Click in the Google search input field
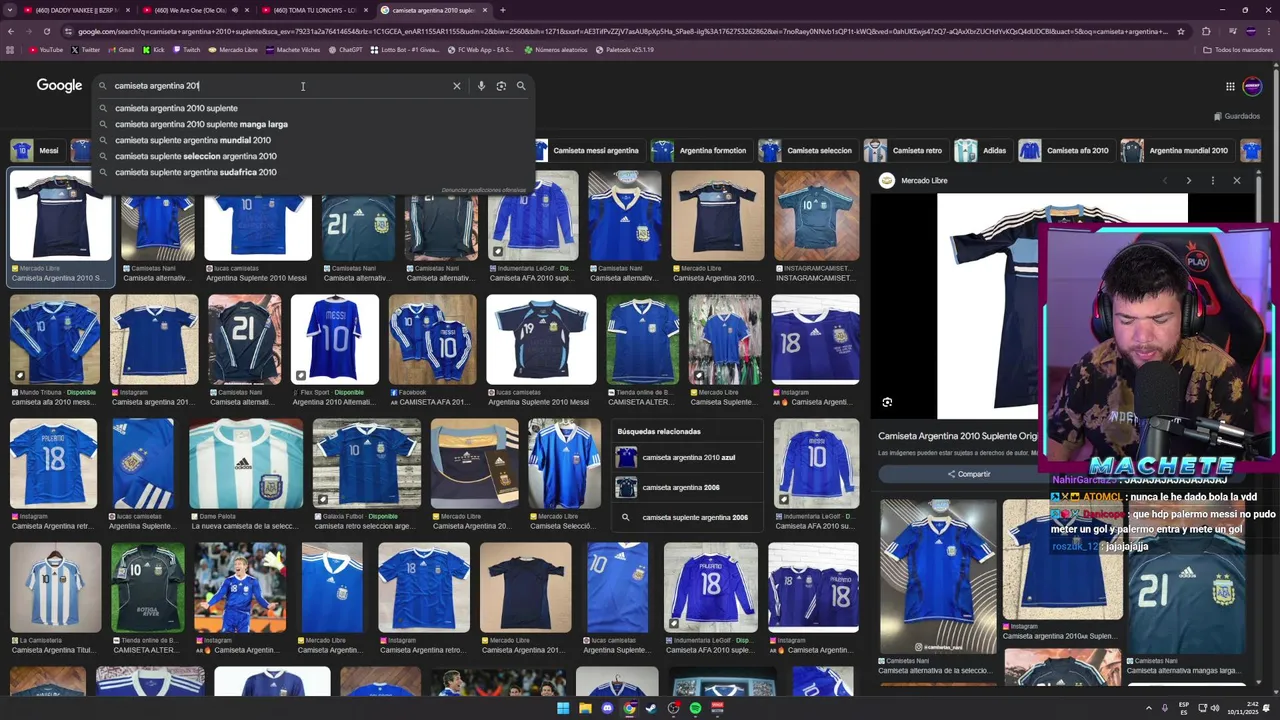Image resolution: width=1280 pixels, height=720 pixels. 280,86
